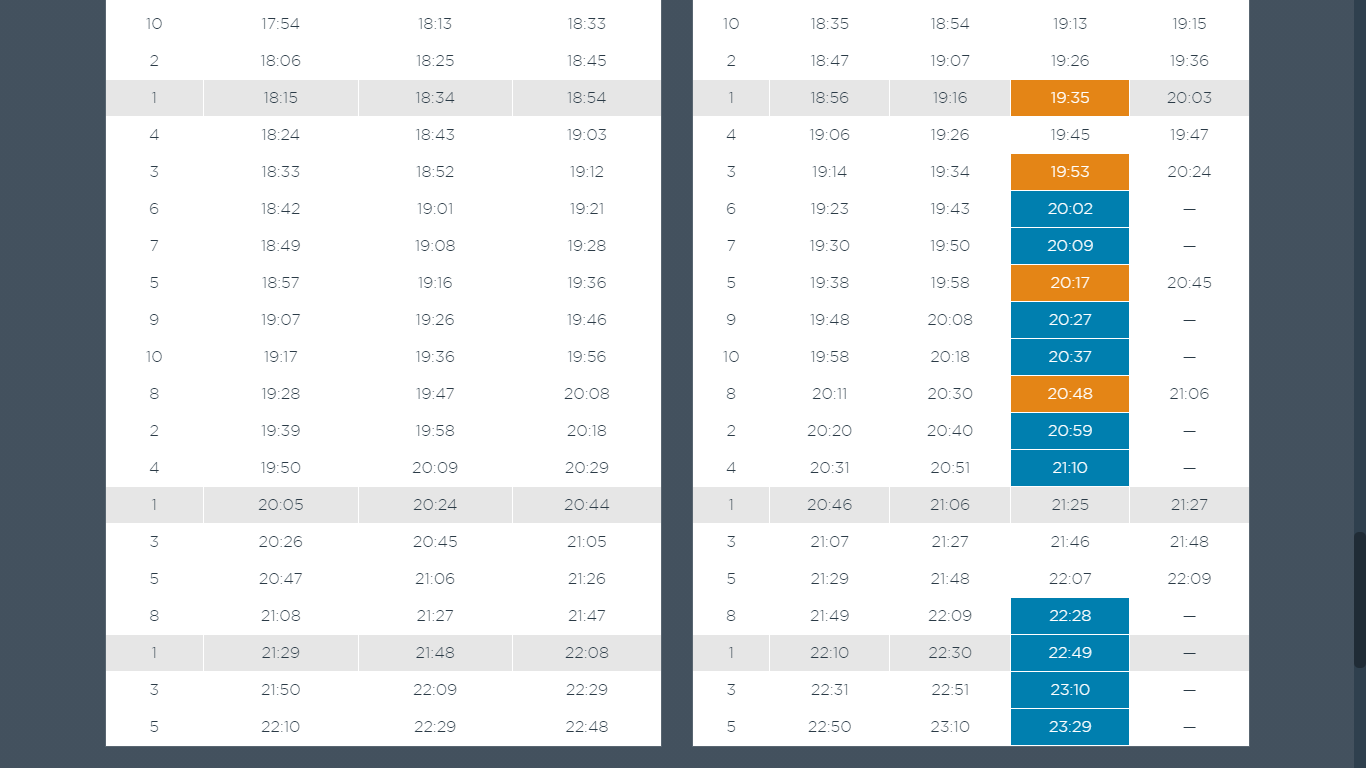Click the page vertical scrollbar thumb

click(1360, 600)
